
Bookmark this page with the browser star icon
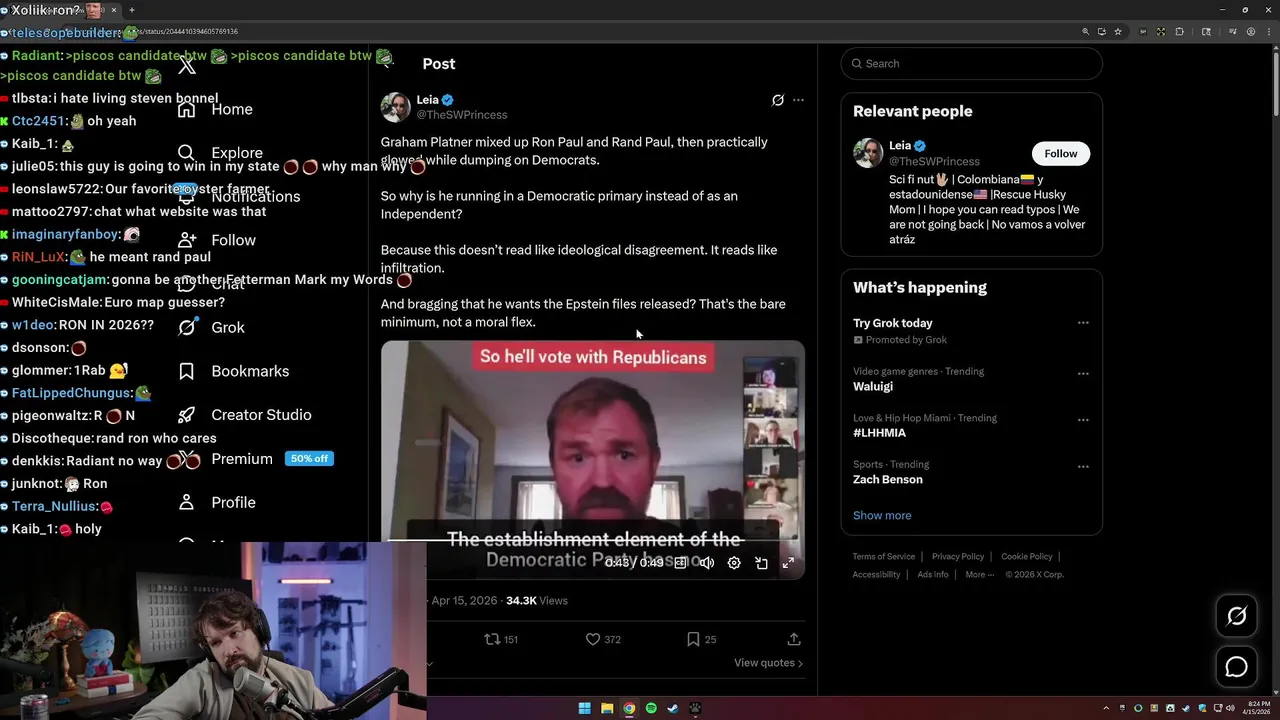pyautogui.click(x=1117, y=31)
